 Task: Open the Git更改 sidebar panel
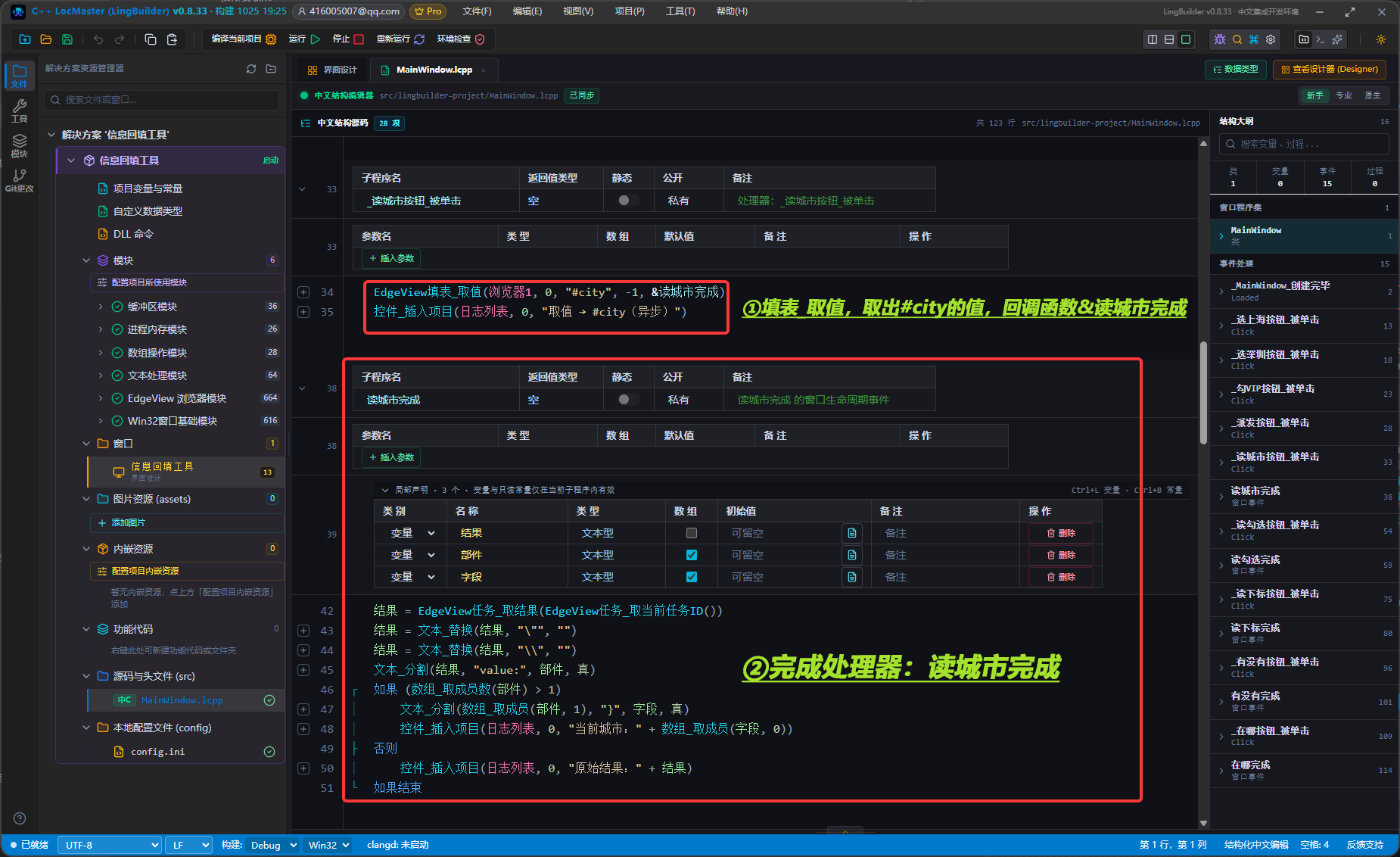tap(20, 179)
